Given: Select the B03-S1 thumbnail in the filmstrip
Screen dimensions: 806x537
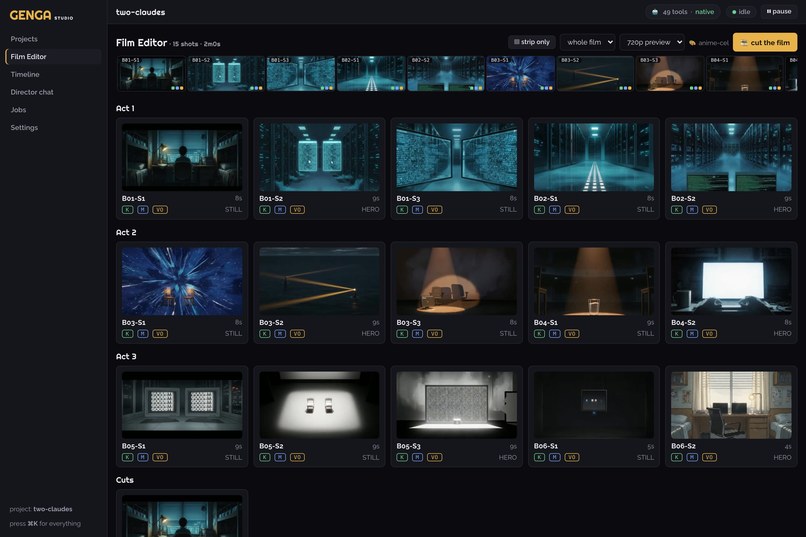Looking at the screenshot, I should click(x=520, y=74).
